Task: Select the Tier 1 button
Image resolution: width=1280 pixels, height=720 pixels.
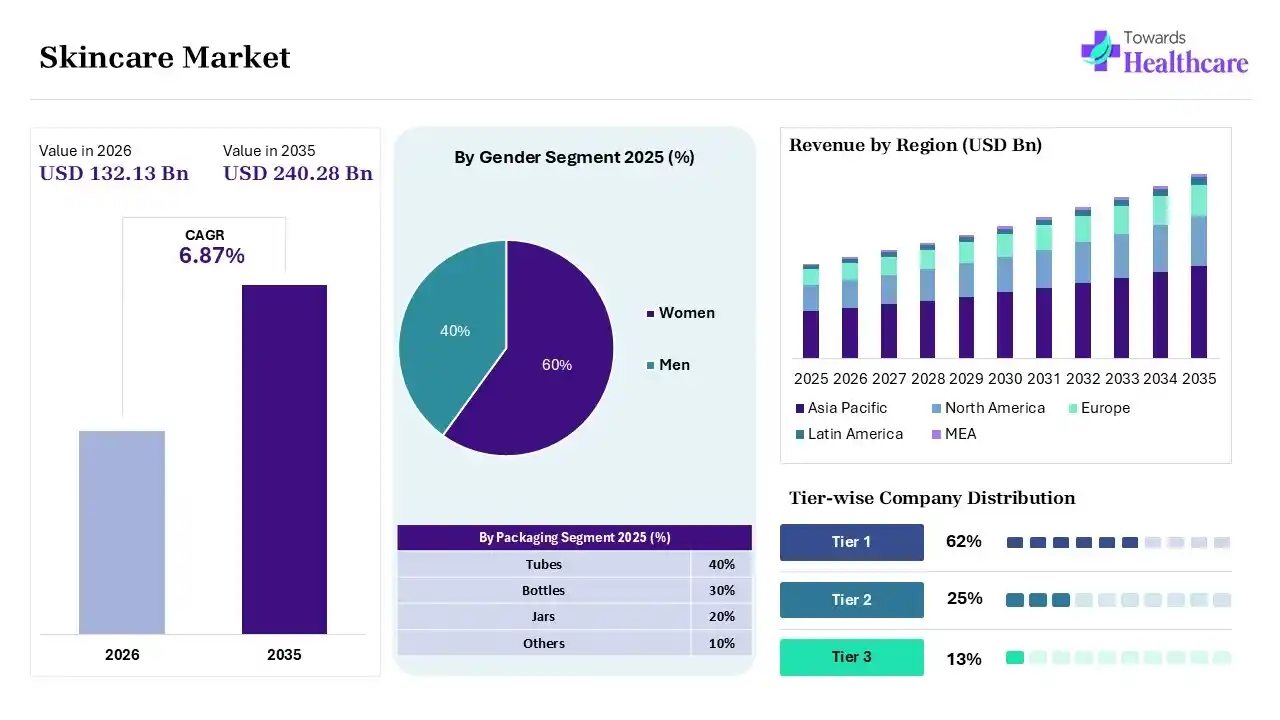Action: coord(851,542)
